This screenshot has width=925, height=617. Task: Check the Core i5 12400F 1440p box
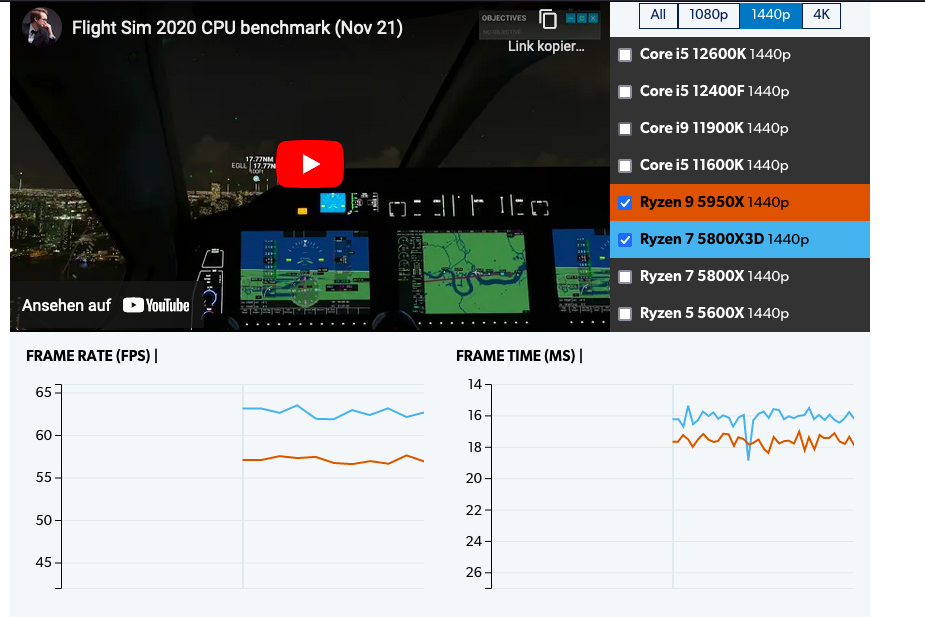[x=625, y=92]
